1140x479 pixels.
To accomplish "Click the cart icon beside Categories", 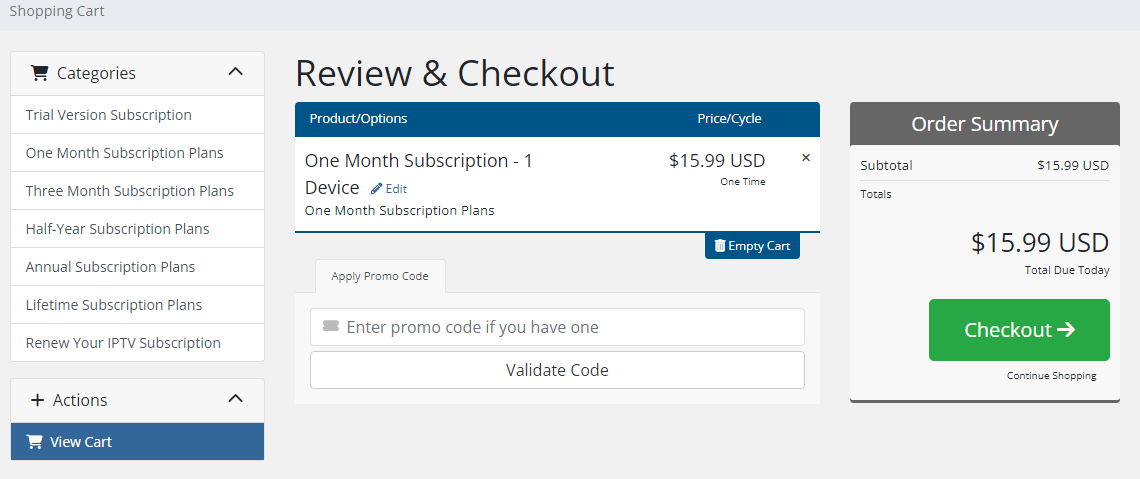I will tap(40, 73).
